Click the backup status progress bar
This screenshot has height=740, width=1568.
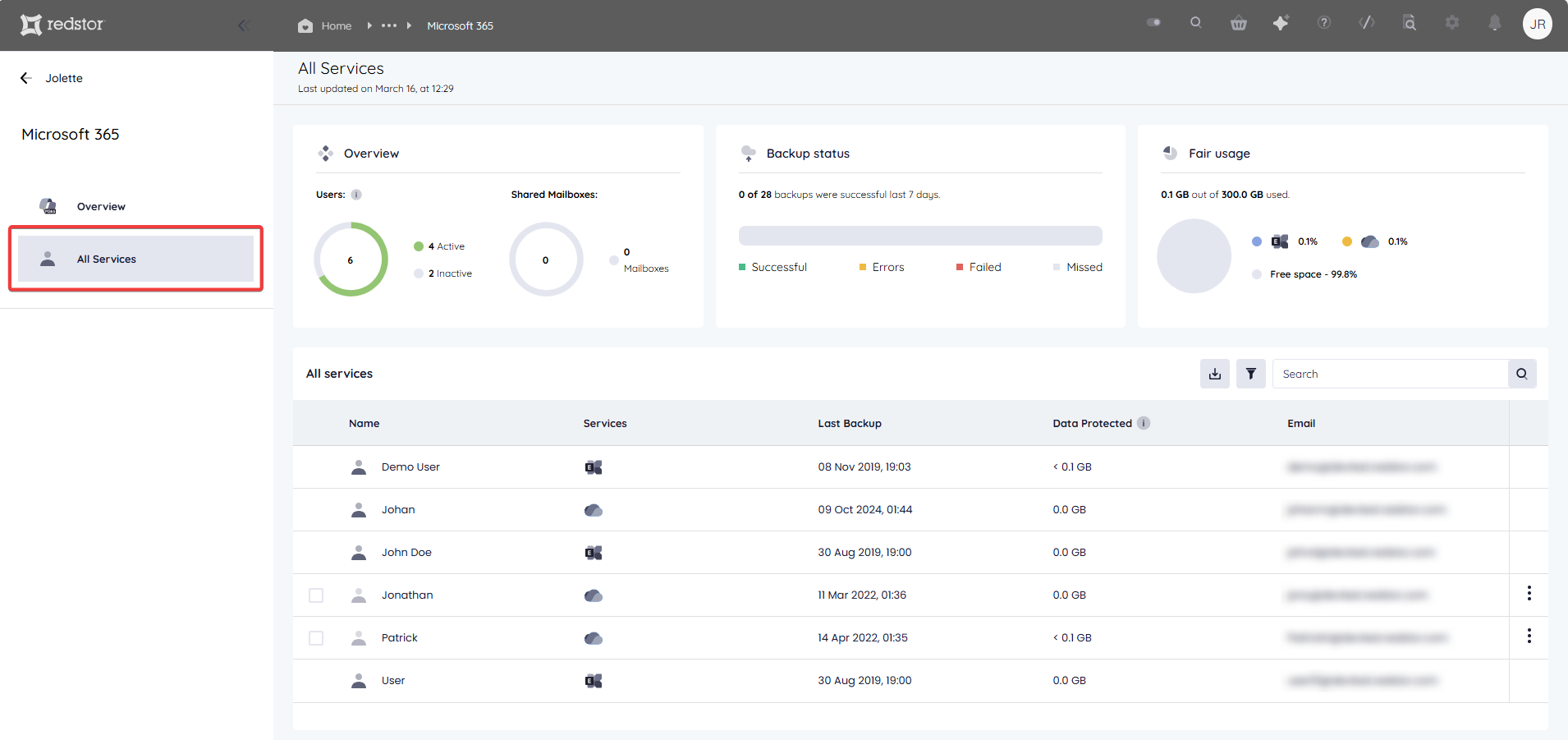click(920, 236)
